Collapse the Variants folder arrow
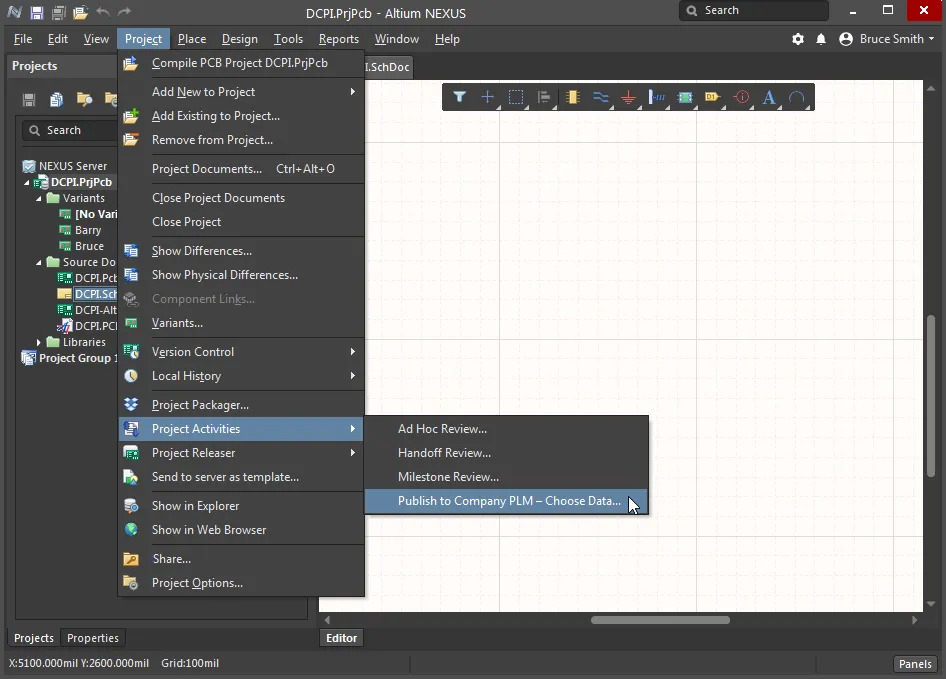This screenshot has height=679, width=946. pyautogui.click(x=39, y=199)
